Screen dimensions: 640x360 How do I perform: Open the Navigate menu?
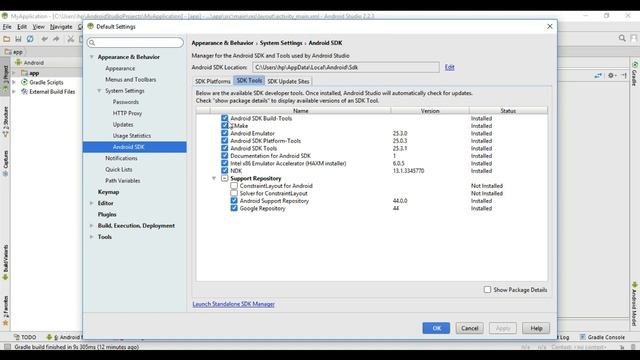click(61, 27)
